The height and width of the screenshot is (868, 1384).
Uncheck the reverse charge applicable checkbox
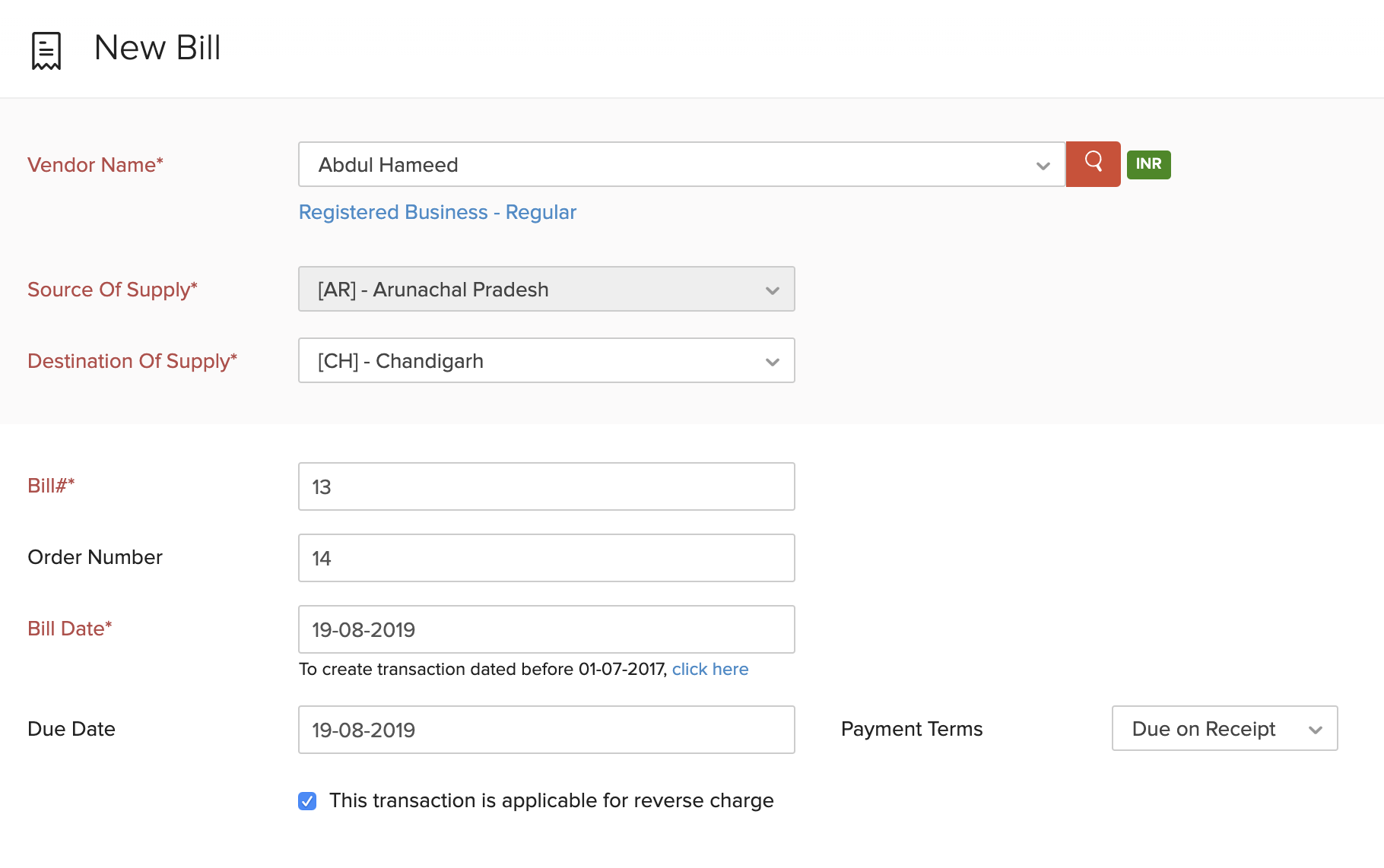307,801
